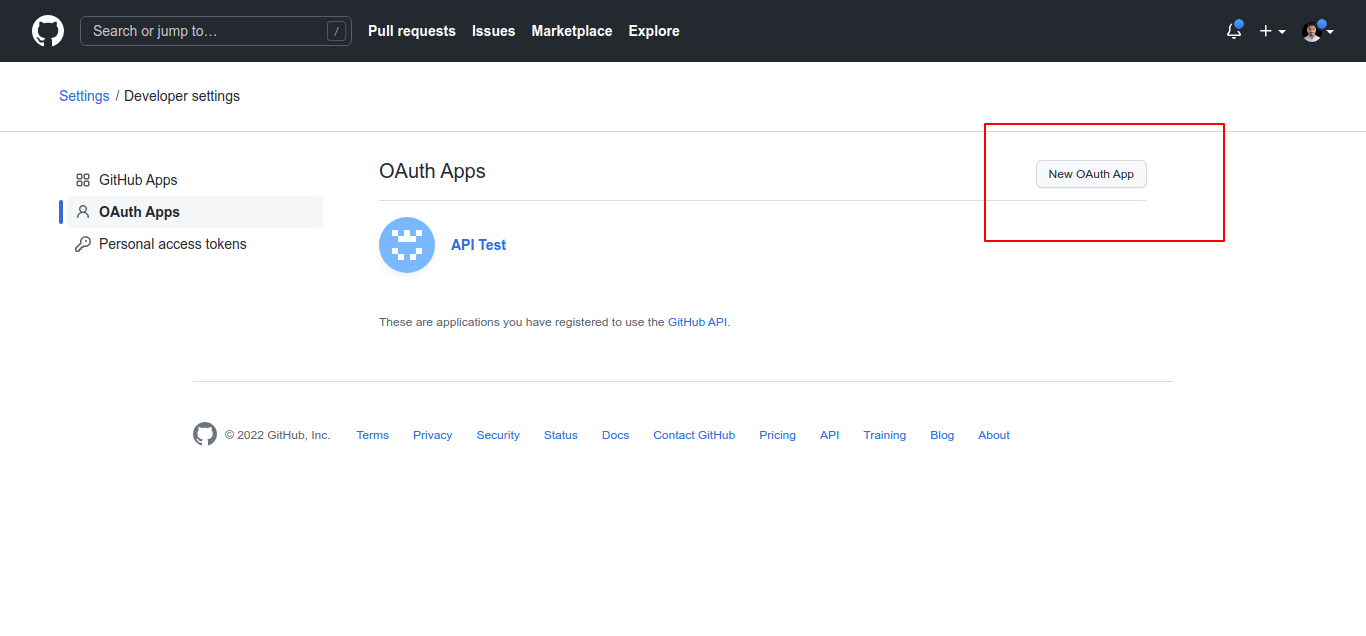The image size is (1366, 636).
Task: Click the Docs footer link
Action: click(x=615, y=435)
